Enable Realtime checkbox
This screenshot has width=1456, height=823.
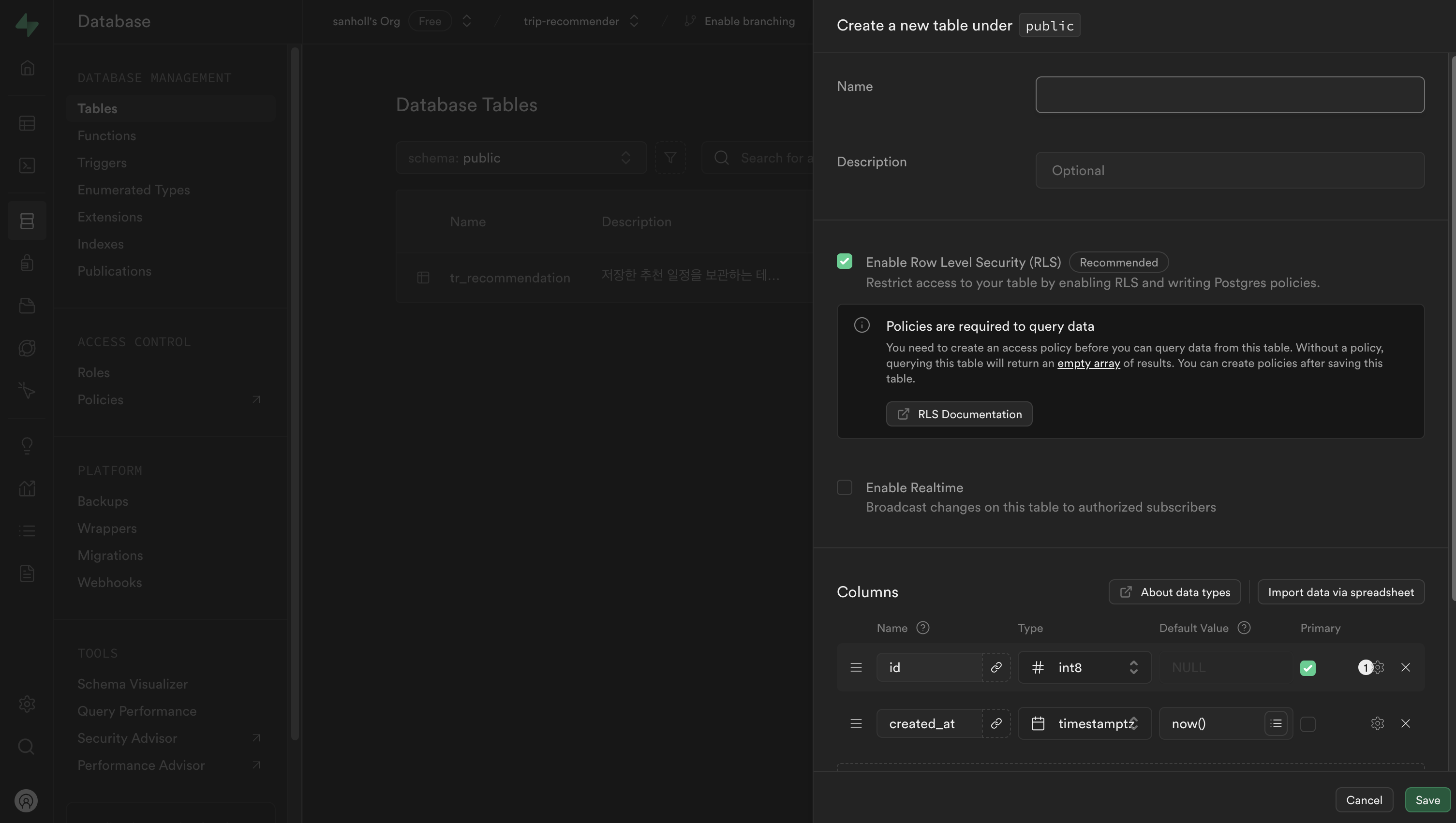click(844, 487)
